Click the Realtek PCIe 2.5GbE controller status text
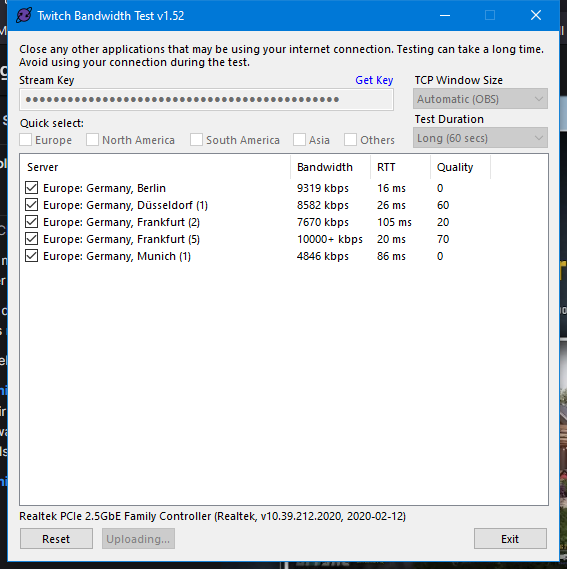 pyautogui.click(x=212, y=516)
